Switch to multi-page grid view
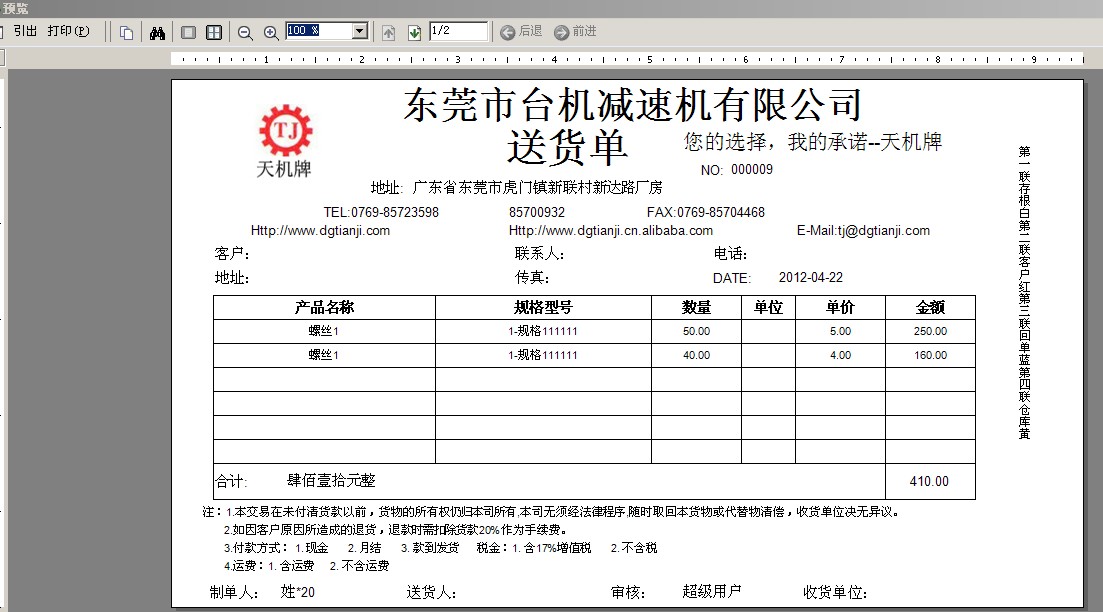The height and width of the screenshot is (612, 1103). [x=214, y=32]
